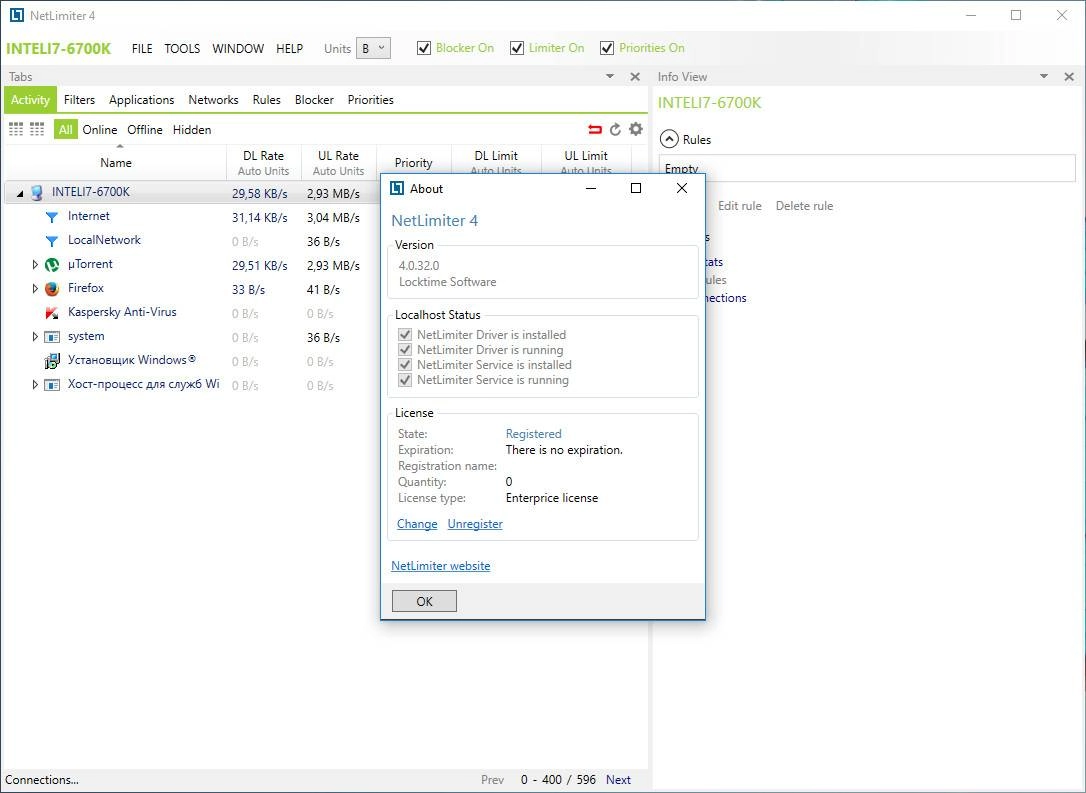Switch to the Networks tab
The width and height of the screenshot is (1086, 793).
tap(213, 100)
